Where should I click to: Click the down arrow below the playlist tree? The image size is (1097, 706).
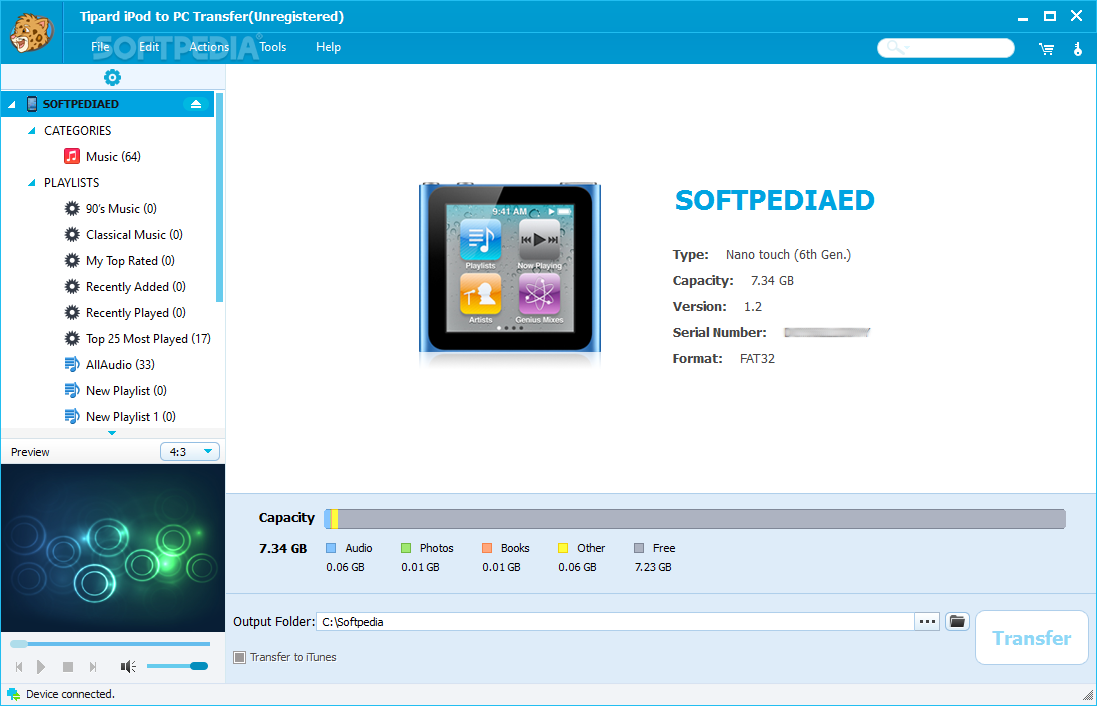tap(112, 433)
